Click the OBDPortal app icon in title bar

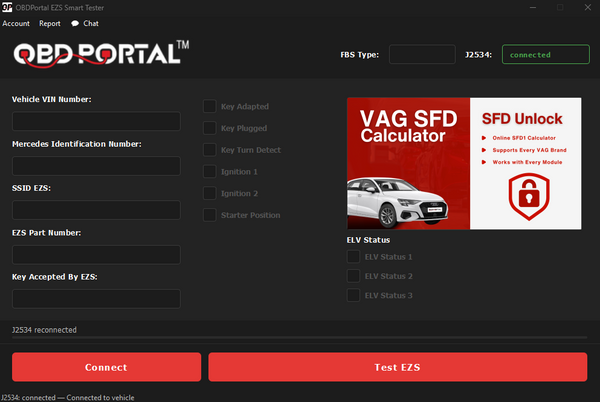7,7
